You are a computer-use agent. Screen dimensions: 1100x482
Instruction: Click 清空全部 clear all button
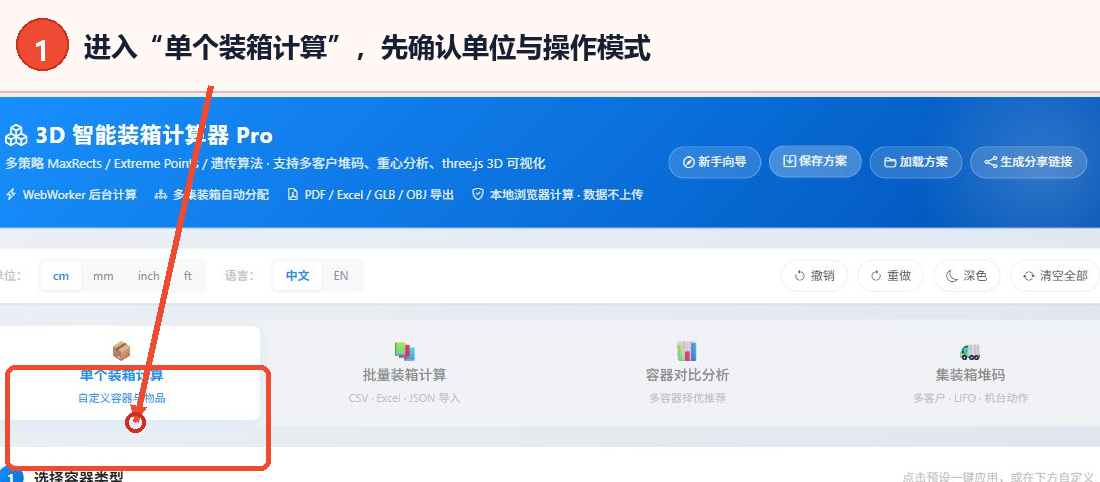click(1055, 276)
